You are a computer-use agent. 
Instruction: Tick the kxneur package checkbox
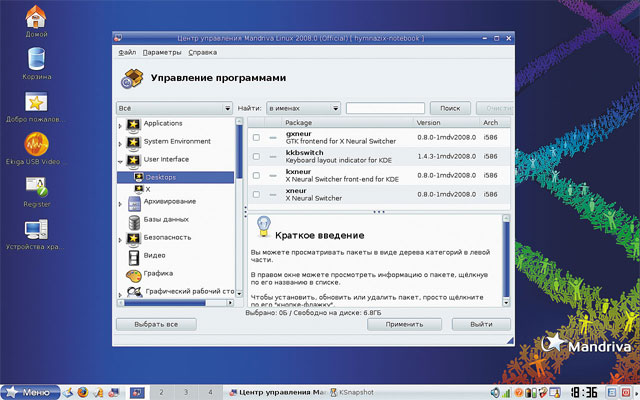[256, 175]
